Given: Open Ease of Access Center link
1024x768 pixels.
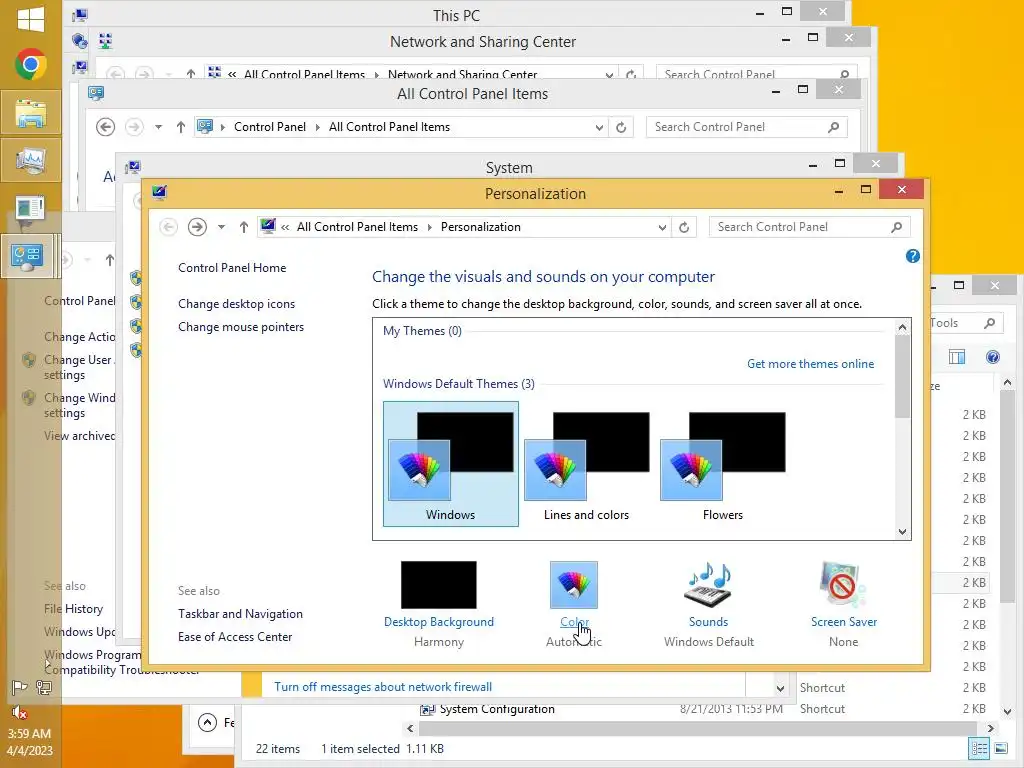Looking at the screenshot, I should [x=235, y=637].
